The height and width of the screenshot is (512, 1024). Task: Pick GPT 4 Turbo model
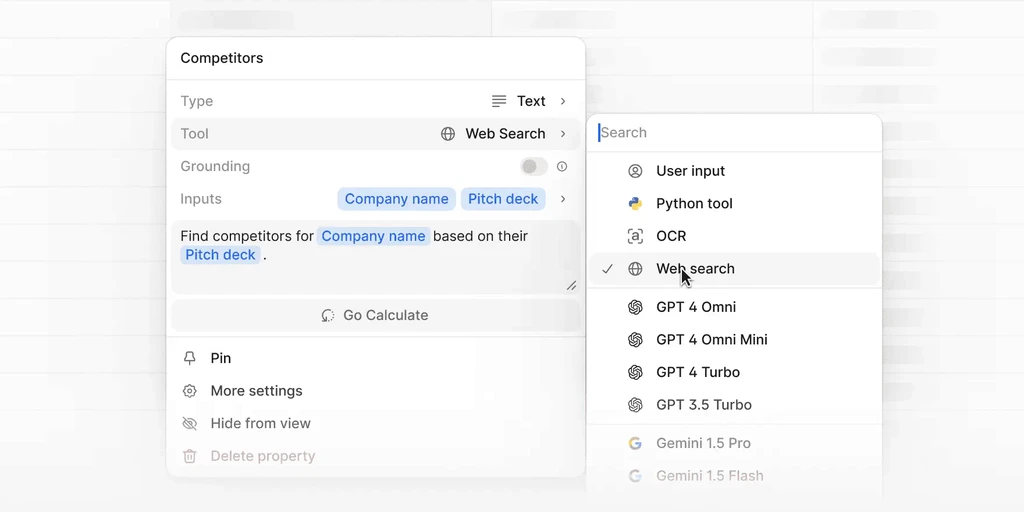734,372
